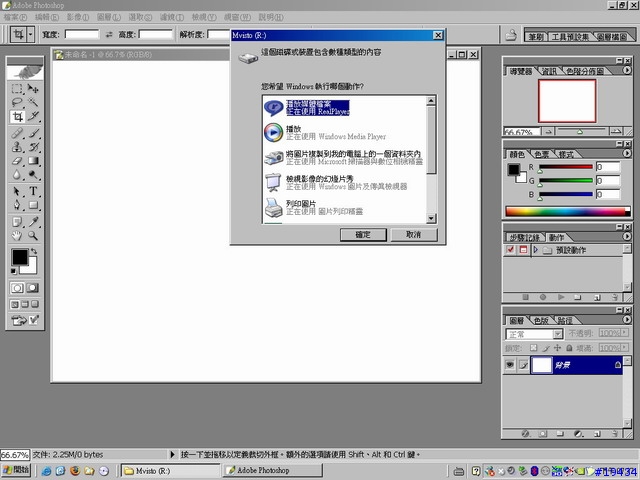Switch to the 色票 Swatches tab
This screenshot has width=640, height=480.
[x=542, y=154]
